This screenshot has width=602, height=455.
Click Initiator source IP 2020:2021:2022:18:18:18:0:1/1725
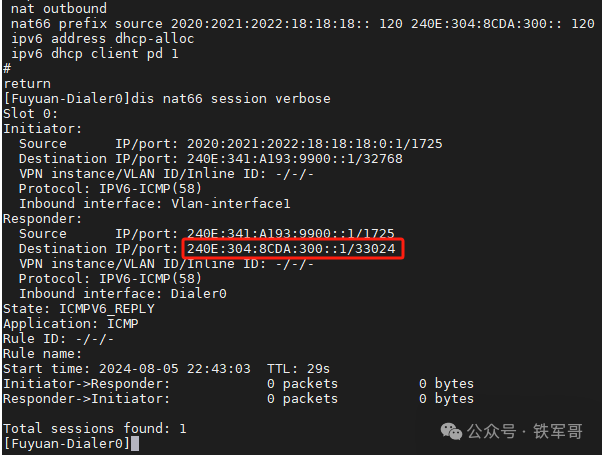pos(314,144)
